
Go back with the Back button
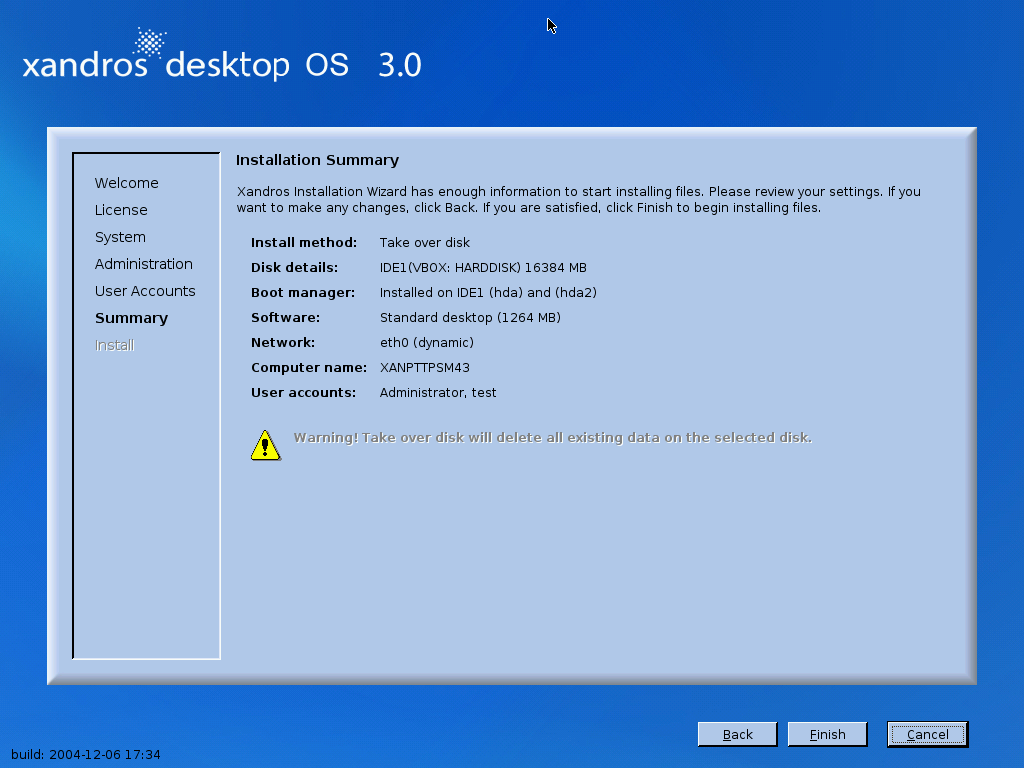737,734
